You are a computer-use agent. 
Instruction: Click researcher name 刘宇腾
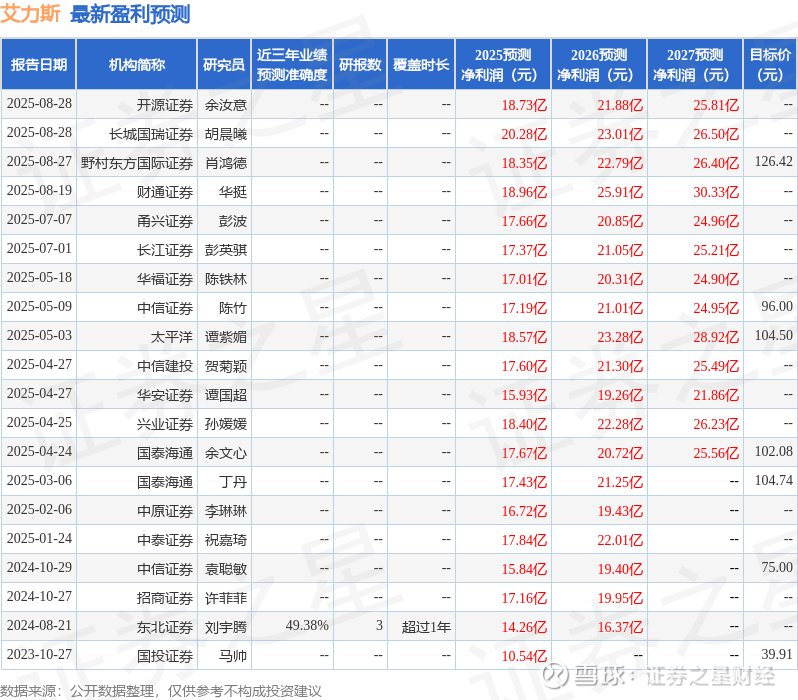225,627
